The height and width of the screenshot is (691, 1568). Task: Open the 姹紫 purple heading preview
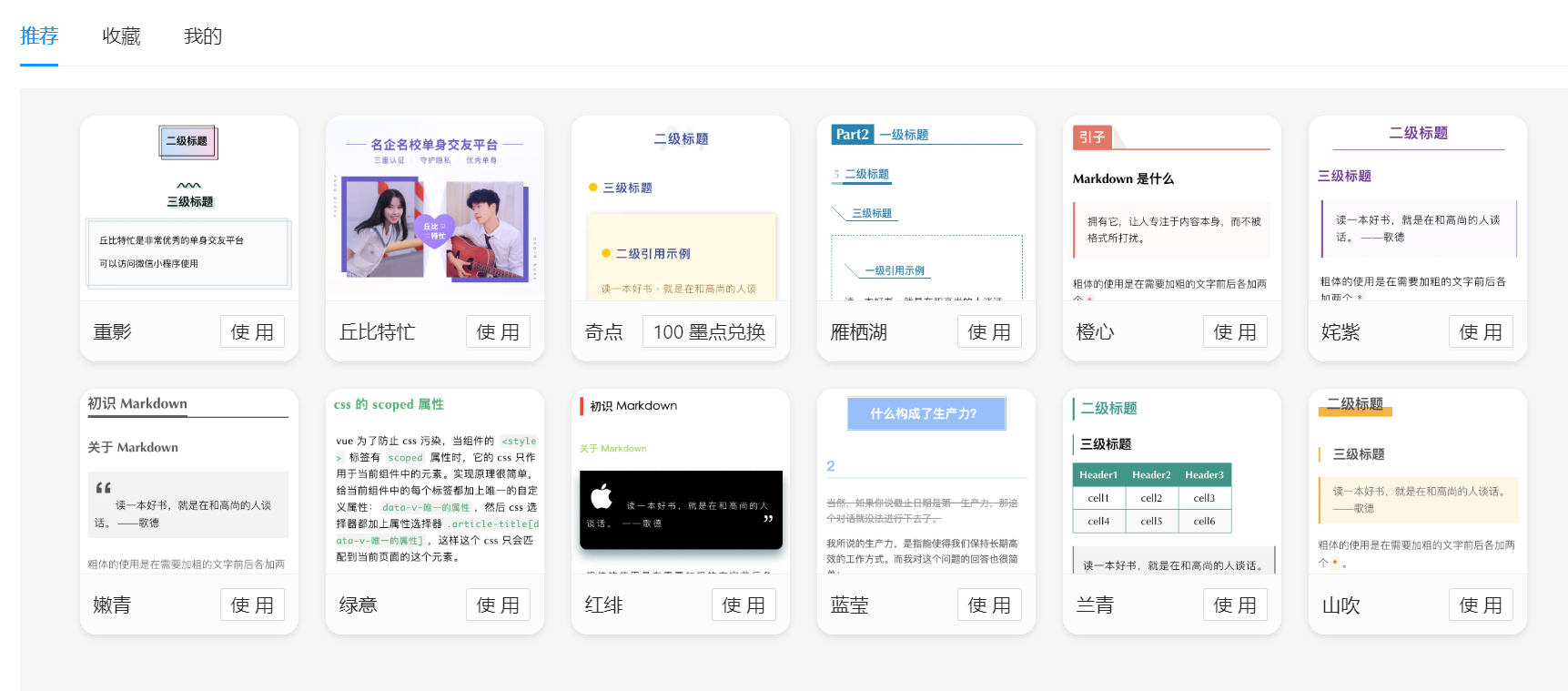pos(1418,208)
